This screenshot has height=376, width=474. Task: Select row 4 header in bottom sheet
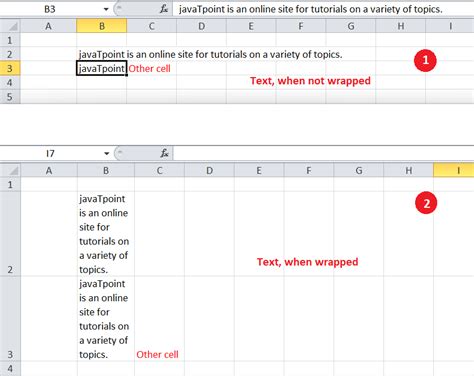tap(10, 369)
